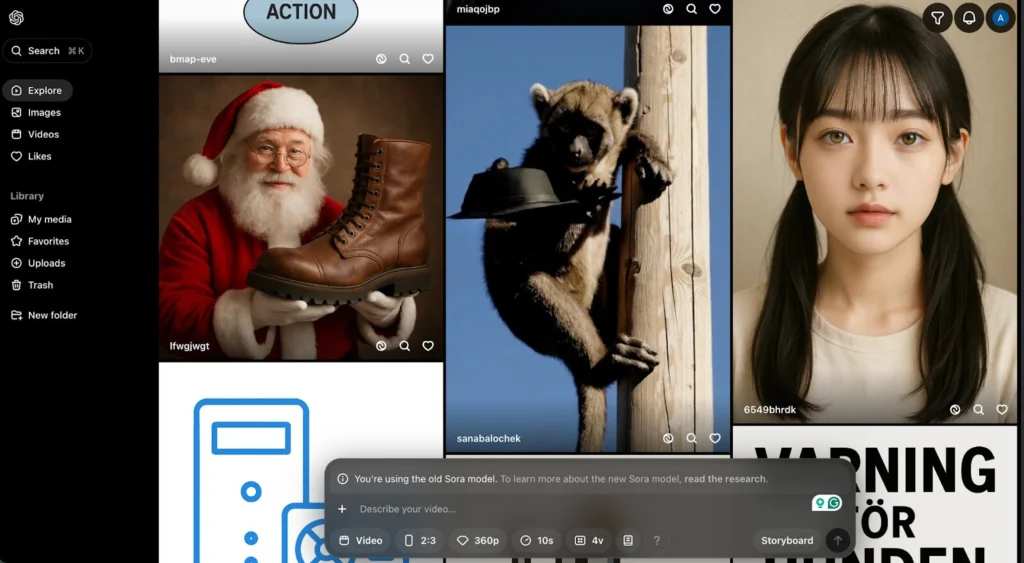The width and height of the screenshot is (1024, 563).
Task: Heart the miaqojbp image
Action: (715, 9)
